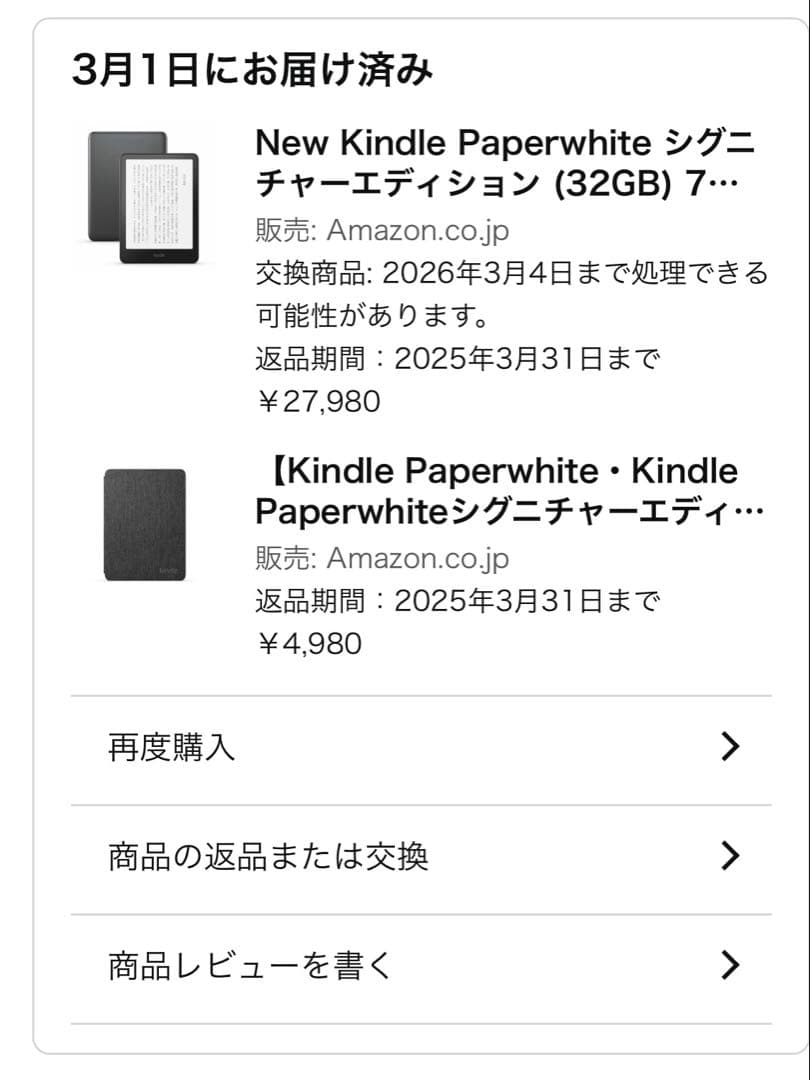
Task: Expand the chevron next to 再度購入
Action: (732, 746)
